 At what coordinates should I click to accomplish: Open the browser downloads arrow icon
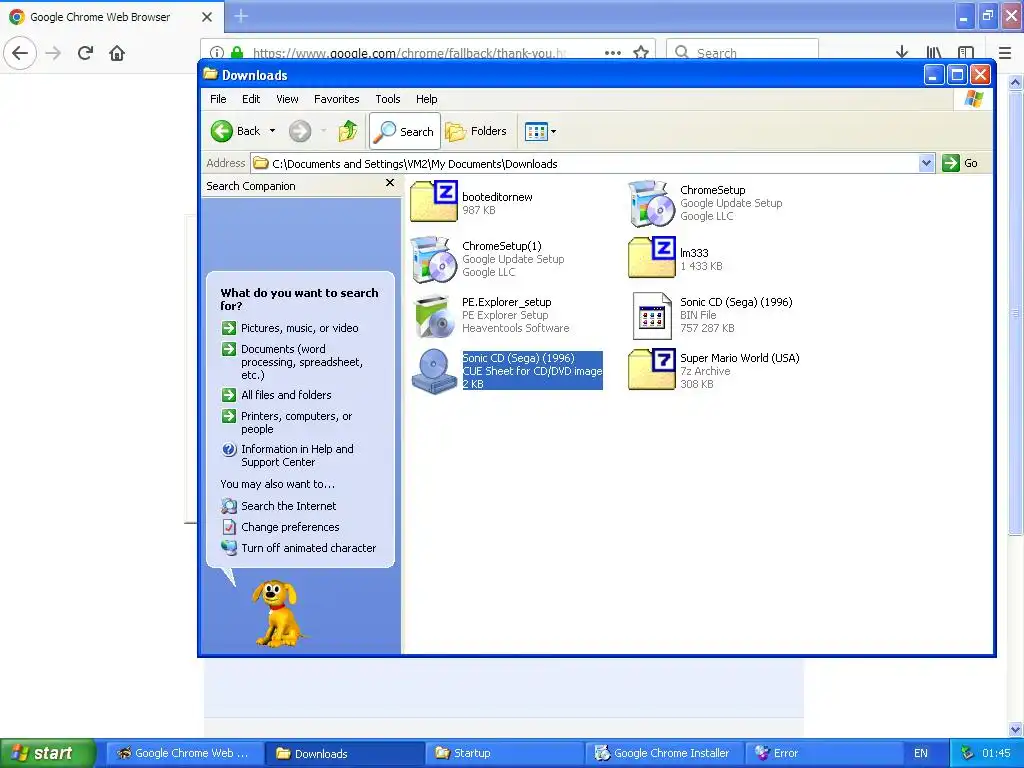pyautogui.click(x=902, y=53)
